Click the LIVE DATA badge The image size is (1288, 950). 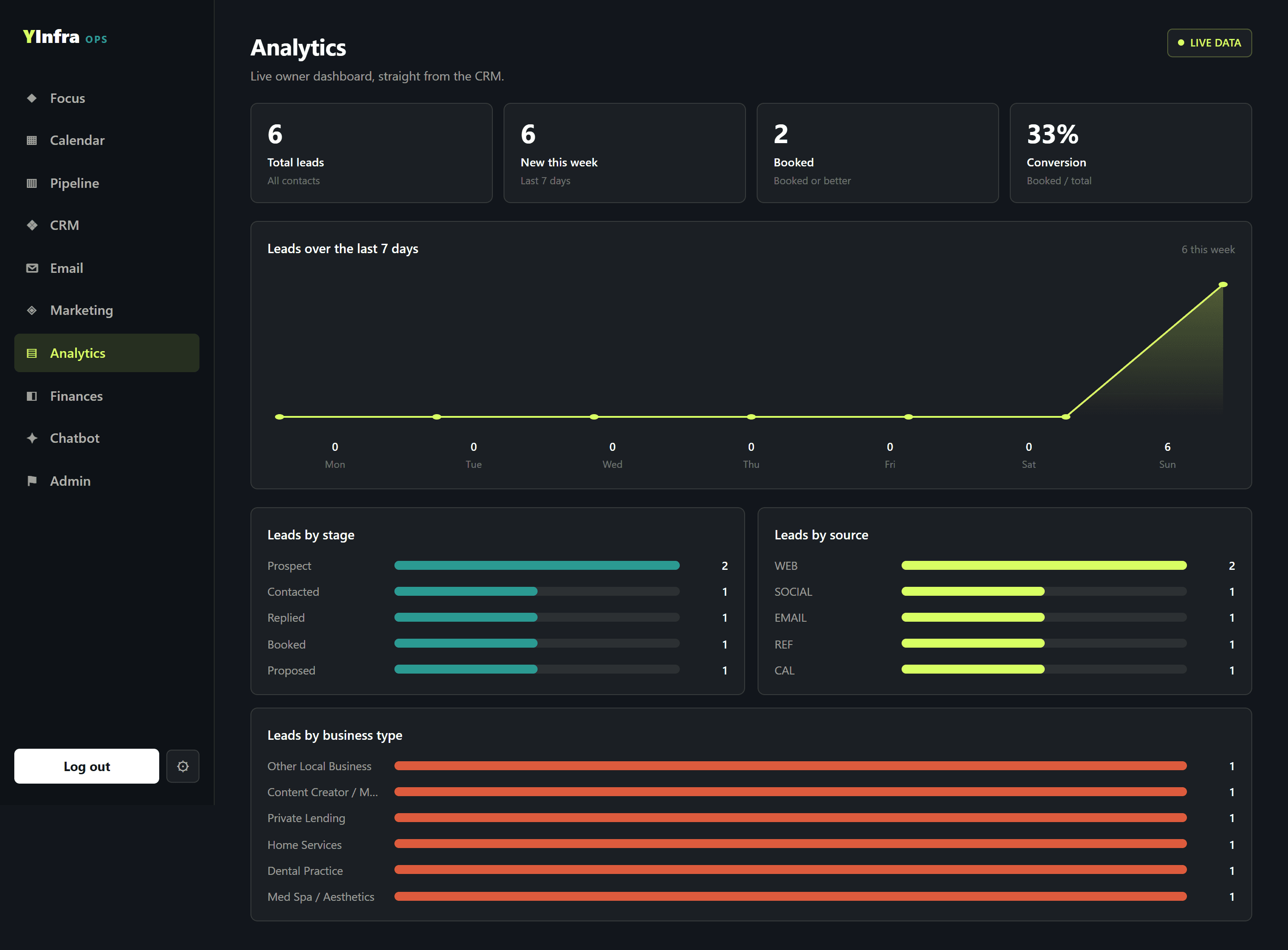[1209, 43]
